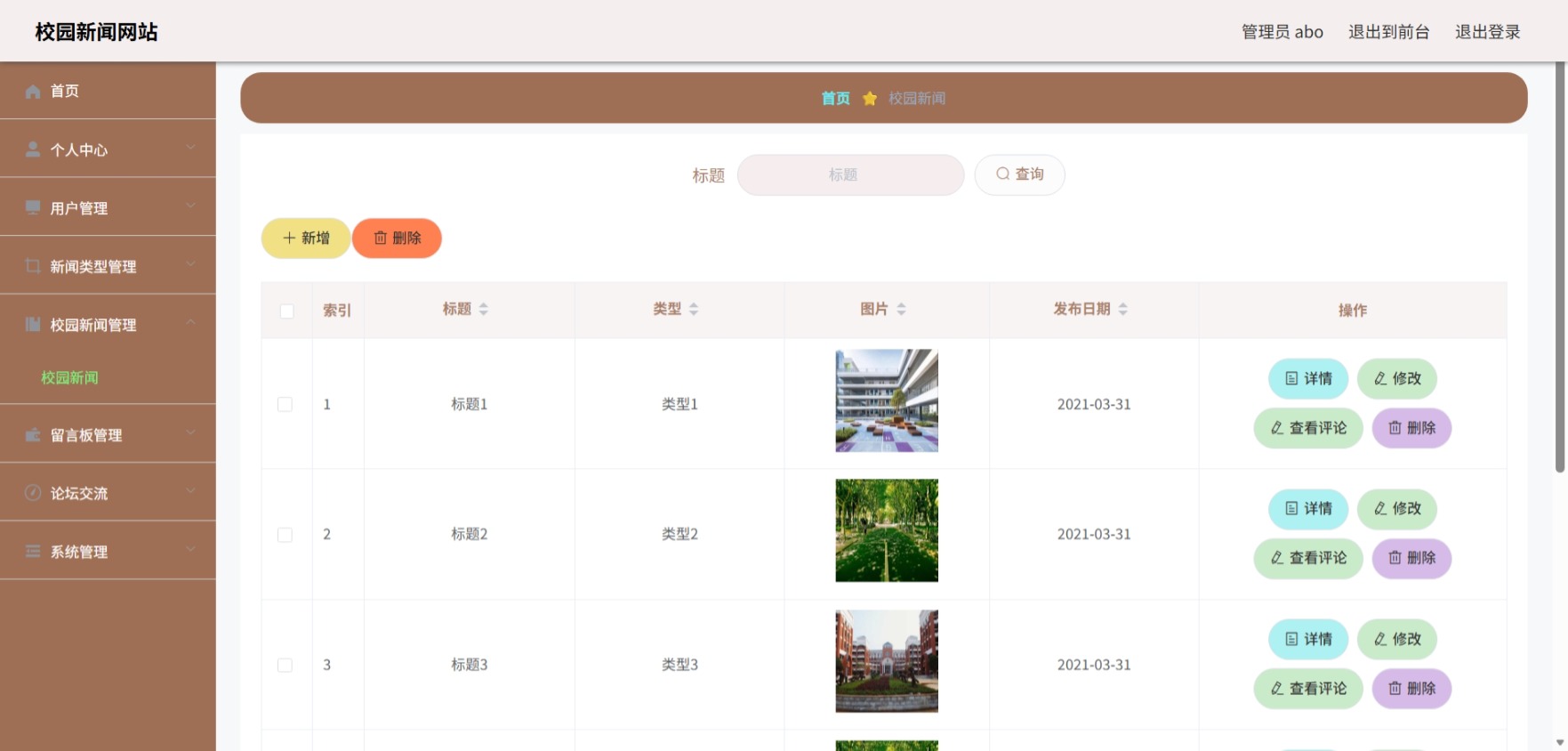Click the 类型2 cell

[x=679, y=534]
